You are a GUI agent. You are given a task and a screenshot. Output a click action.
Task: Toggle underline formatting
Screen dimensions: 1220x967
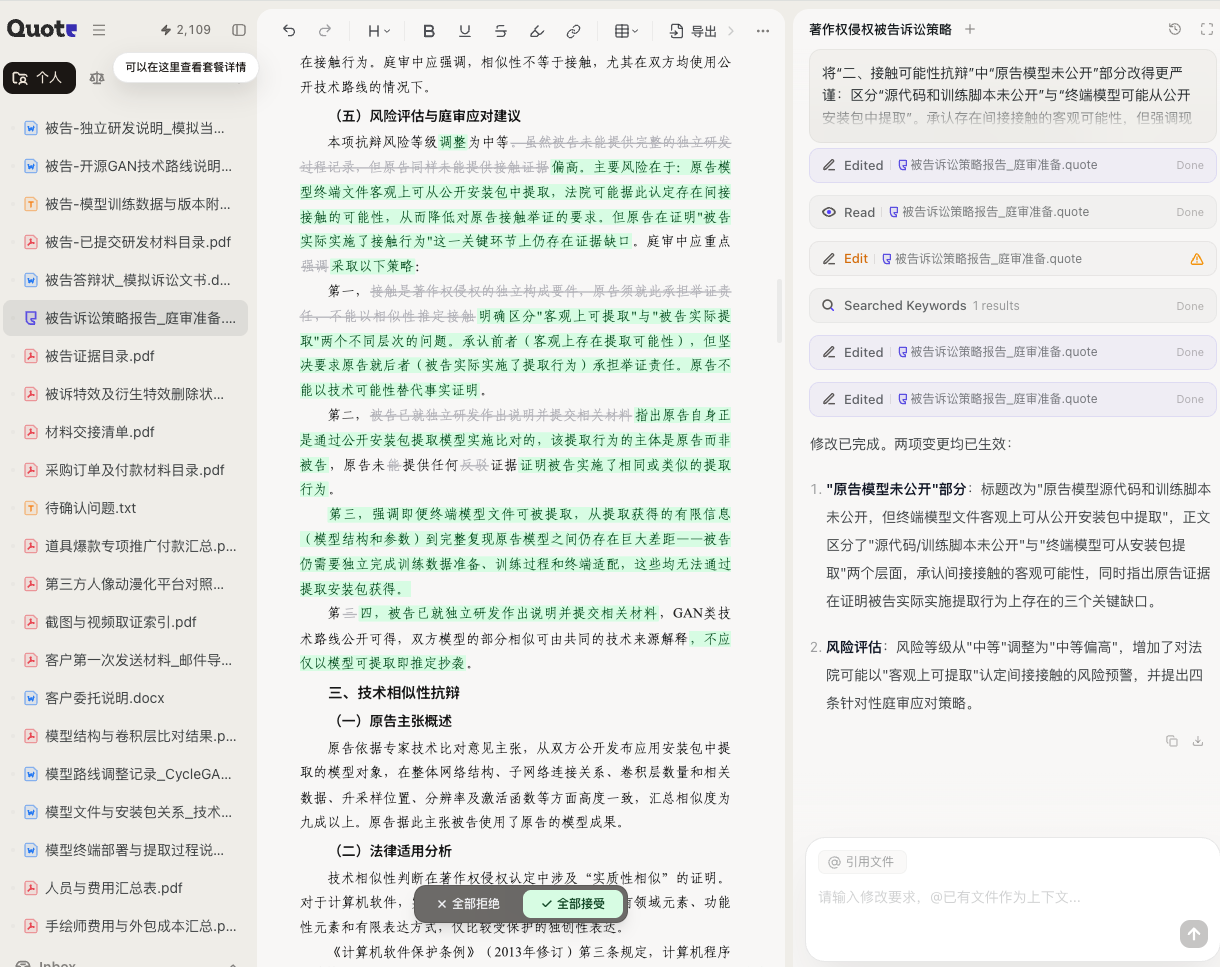465,31
